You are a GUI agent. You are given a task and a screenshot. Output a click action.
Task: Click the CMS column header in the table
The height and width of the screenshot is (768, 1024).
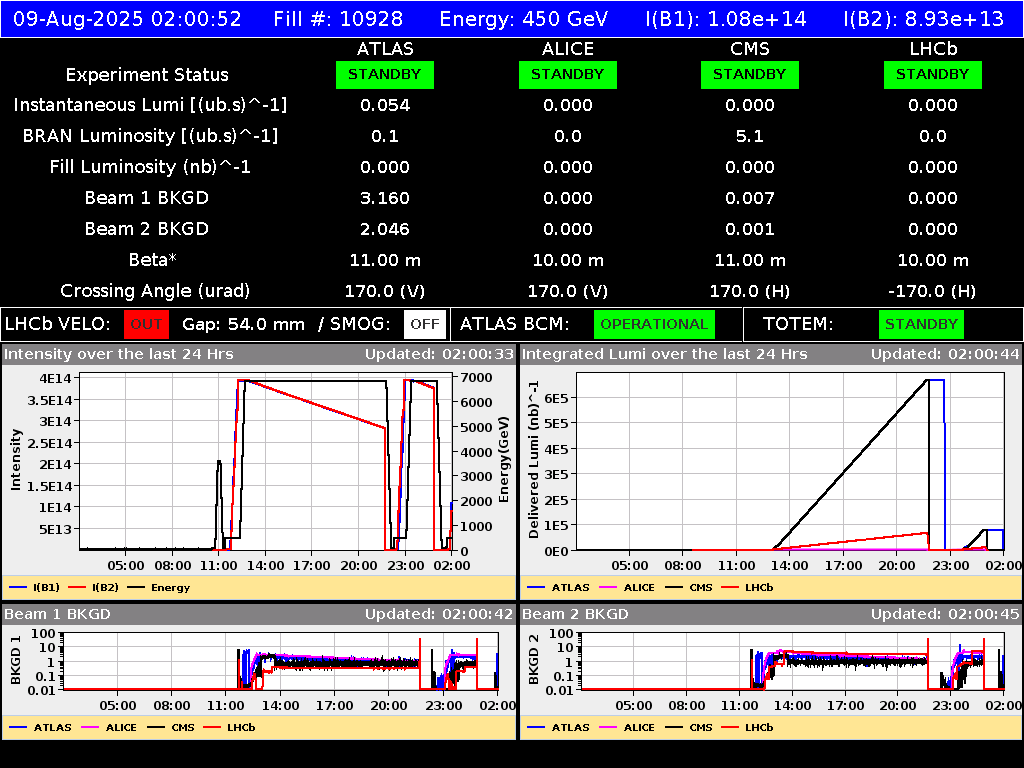[750, 49]
